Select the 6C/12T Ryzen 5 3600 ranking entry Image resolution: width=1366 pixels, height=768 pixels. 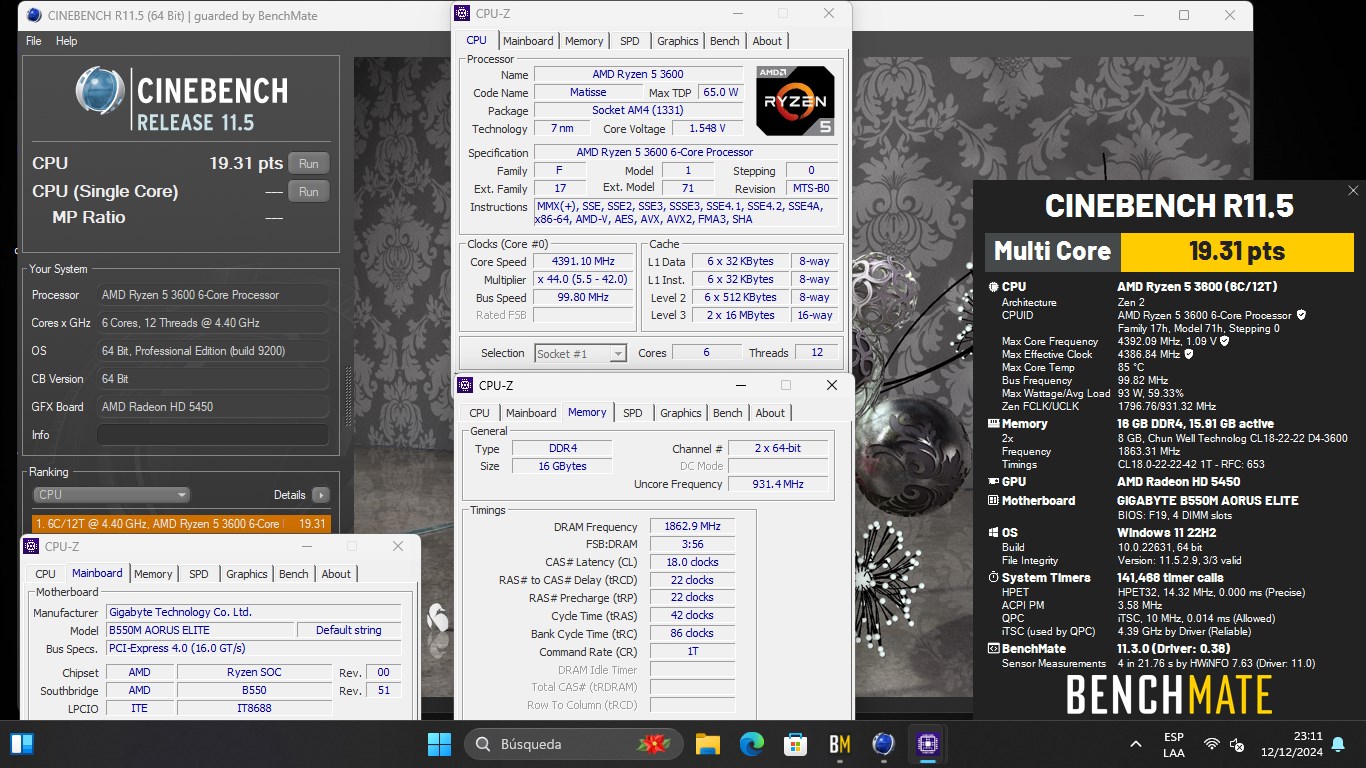[181, 523]
